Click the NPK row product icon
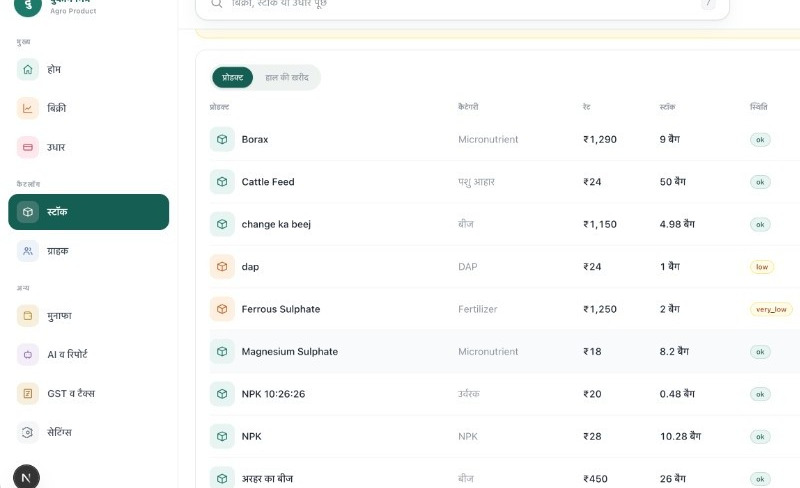 [222, 436]
